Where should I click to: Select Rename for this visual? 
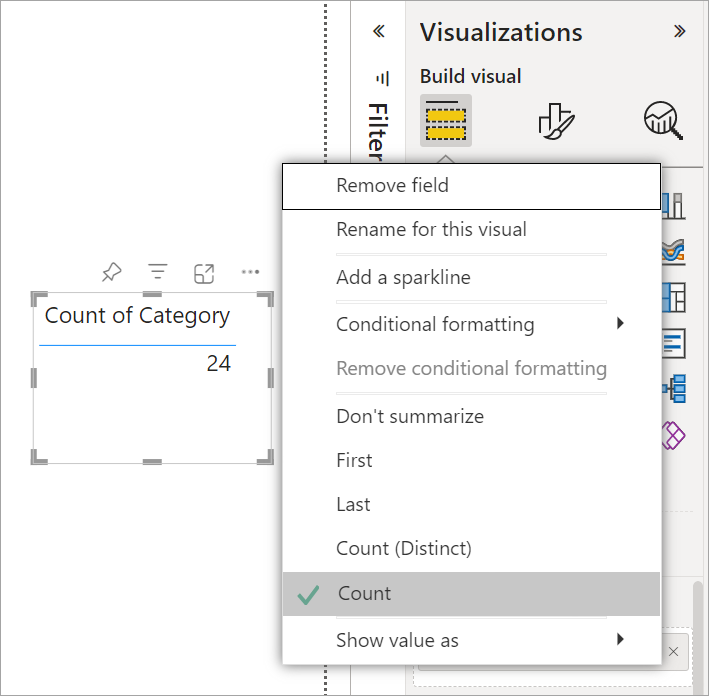472,230
